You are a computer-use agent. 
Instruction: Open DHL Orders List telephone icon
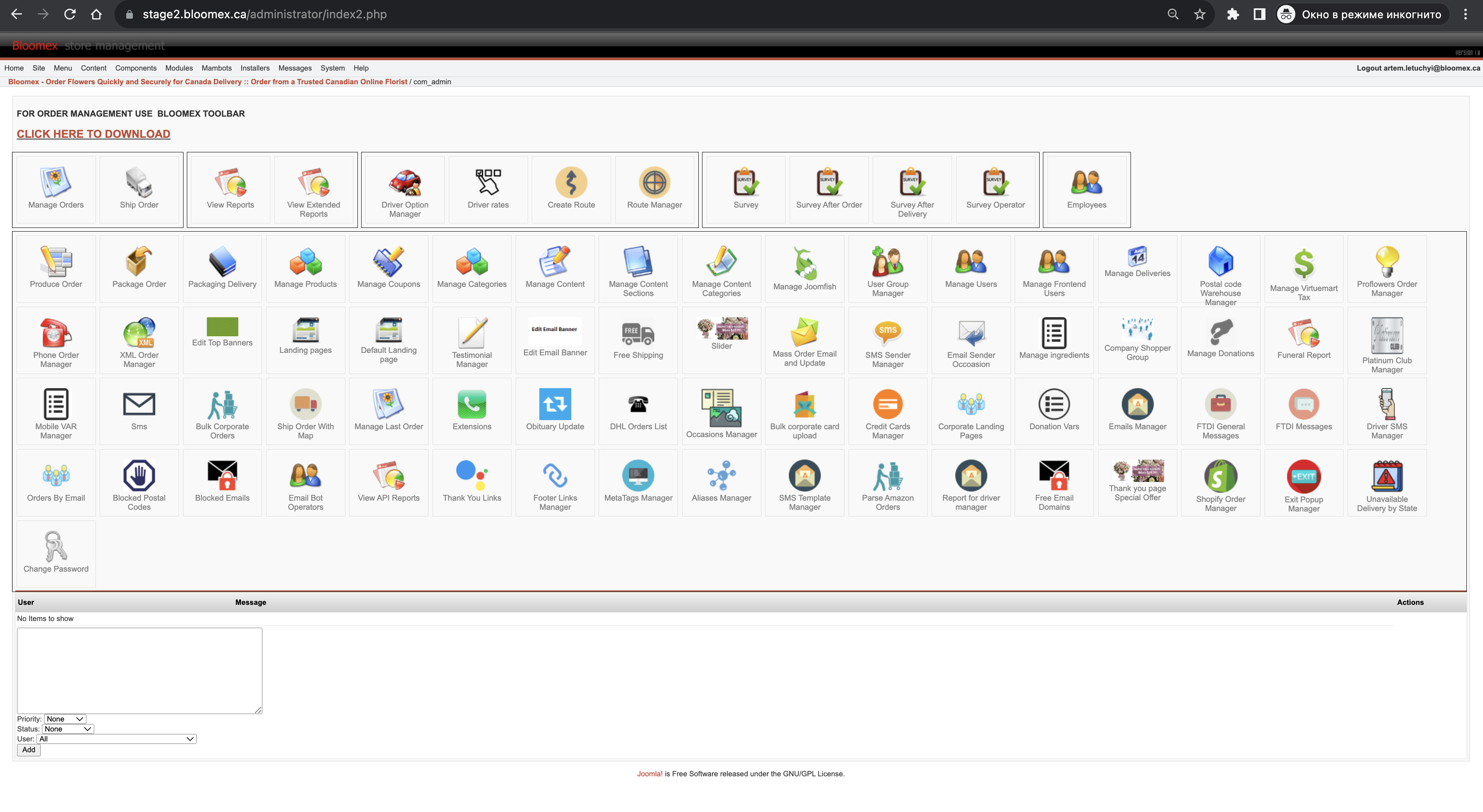[x=638, y=404]
